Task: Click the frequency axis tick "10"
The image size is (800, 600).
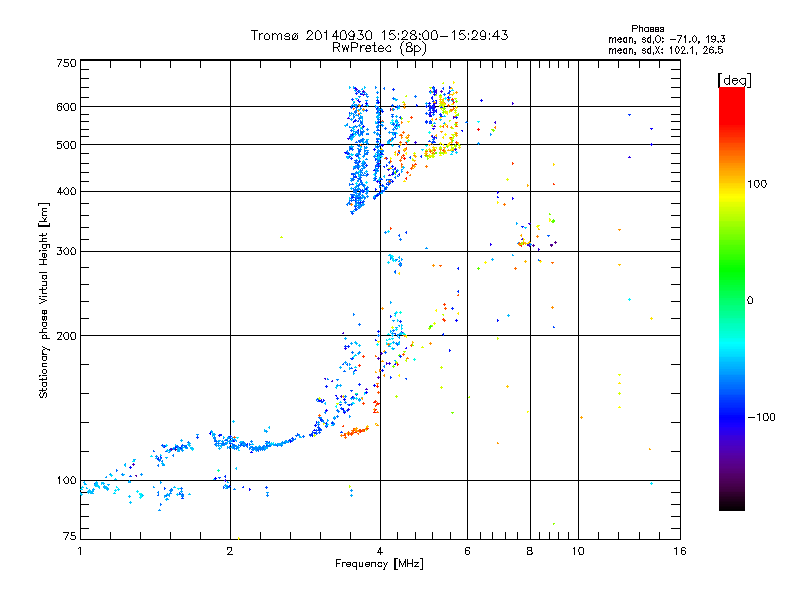Action: click(x=578, y=551)
